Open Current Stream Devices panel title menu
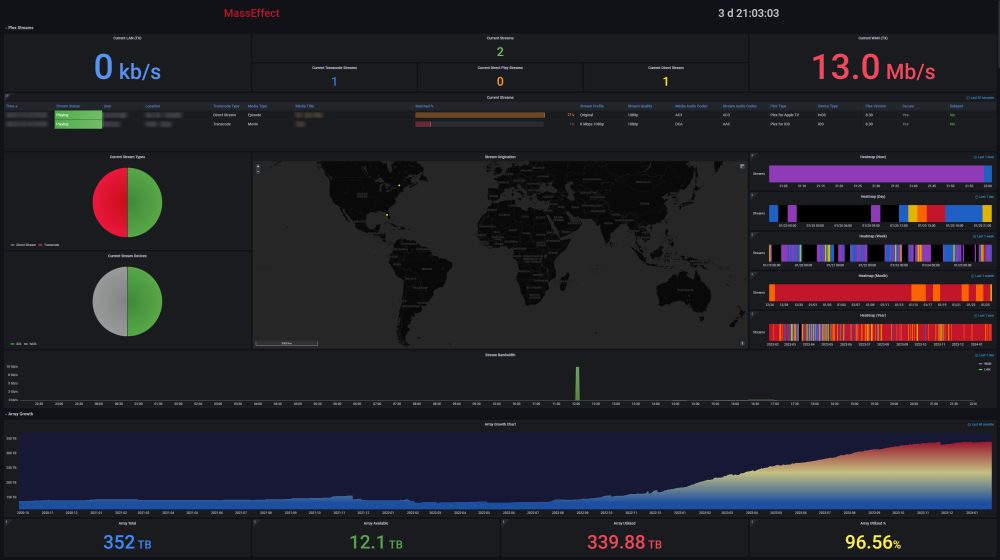Viewport: 1000px width, 560px height. (x=127, y=256)
